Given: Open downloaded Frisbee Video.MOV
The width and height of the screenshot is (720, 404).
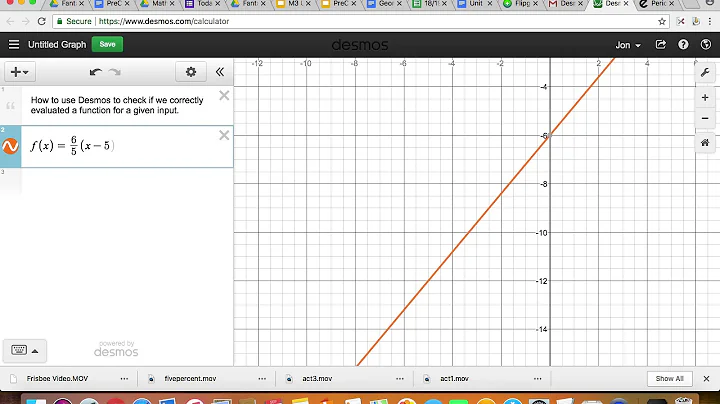Looking at the screenshot, I should [57, 379].
